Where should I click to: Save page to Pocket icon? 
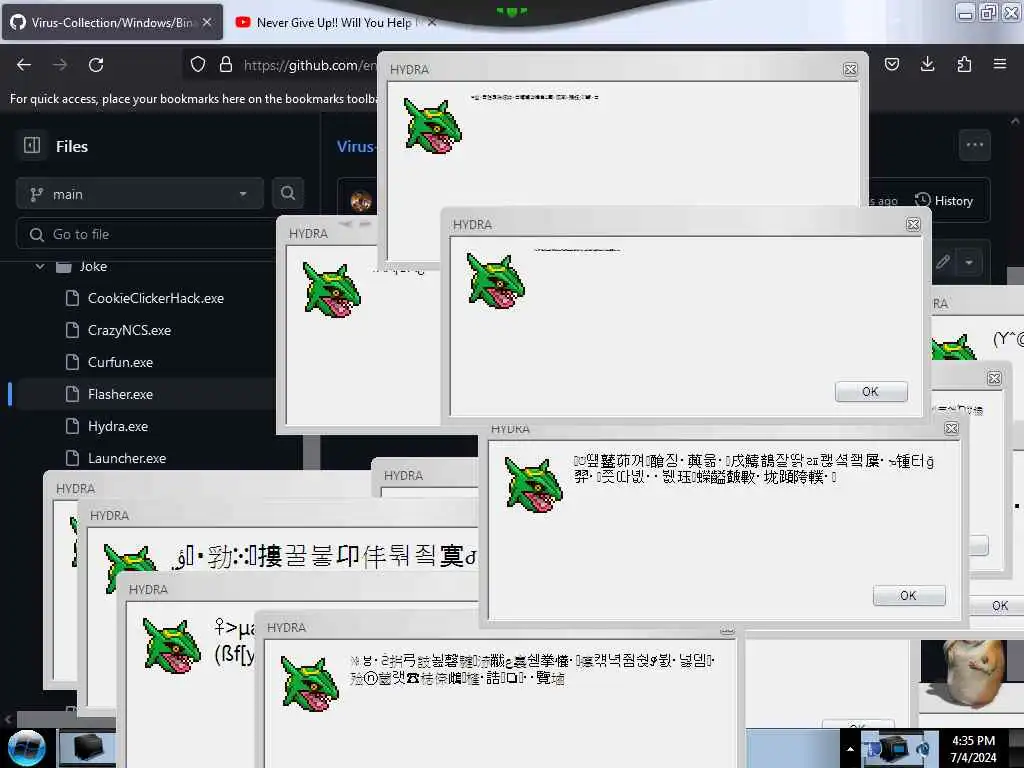[892, 64]
